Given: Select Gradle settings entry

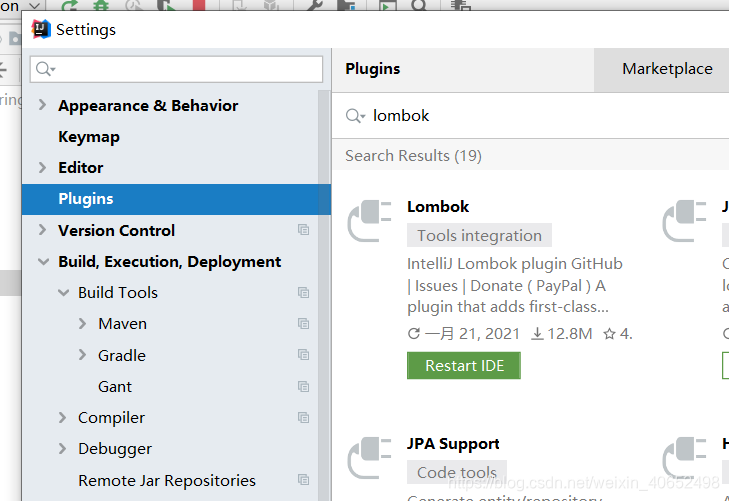Looking at the screenshot, I should tap(122, 355).
